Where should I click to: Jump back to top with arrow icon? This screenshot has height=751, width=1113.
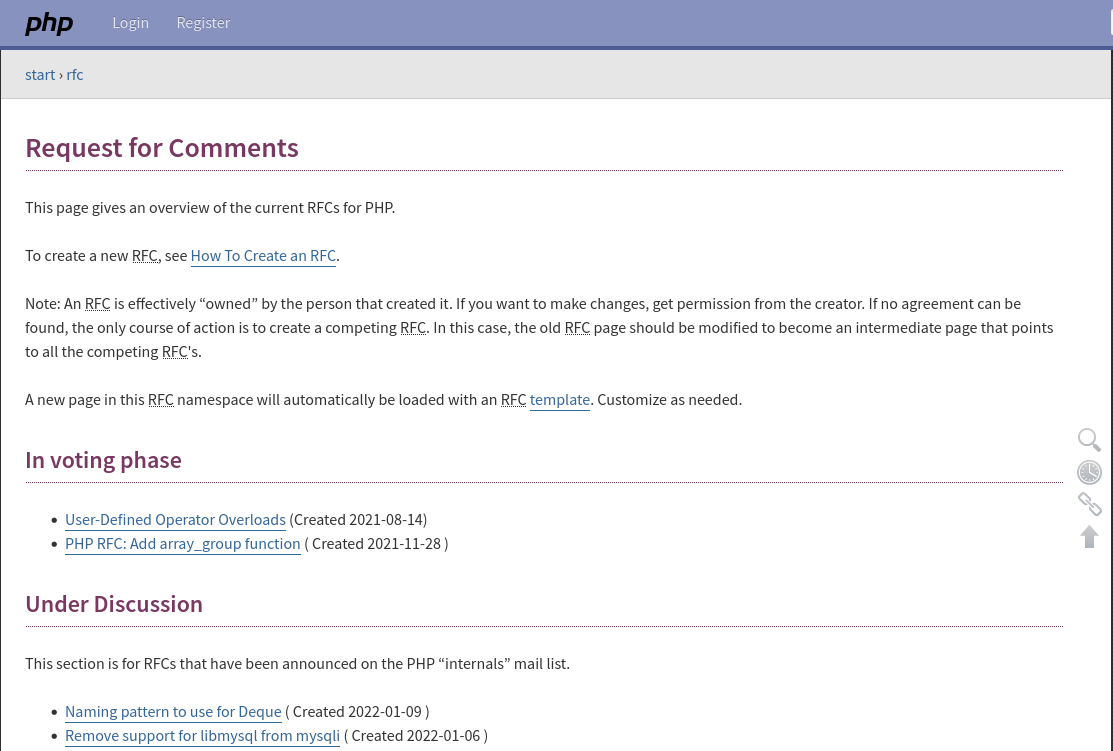pos(1089,537)
